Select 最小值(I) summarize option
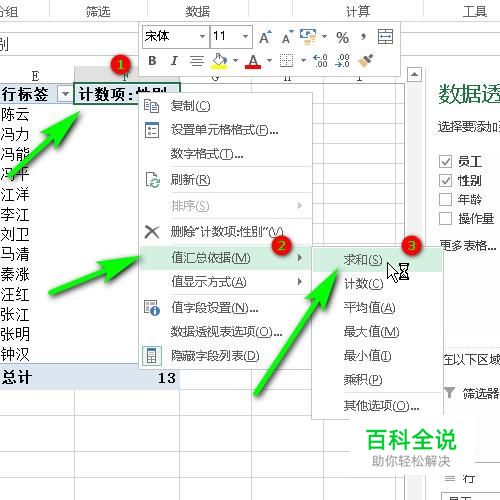500x500 pixels. (377, 356)
